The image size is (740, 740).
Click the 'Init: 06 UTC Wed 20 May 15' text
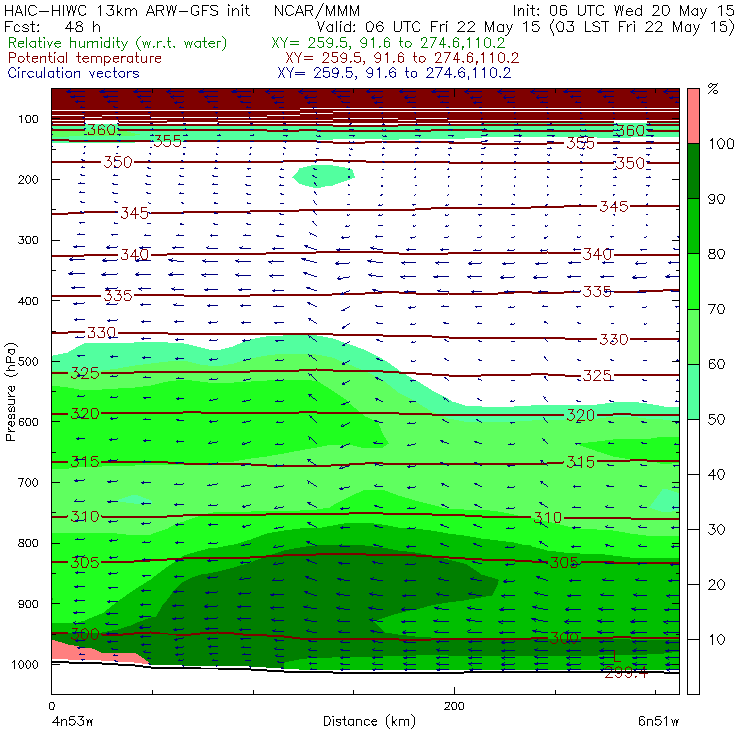pos(623,11)
